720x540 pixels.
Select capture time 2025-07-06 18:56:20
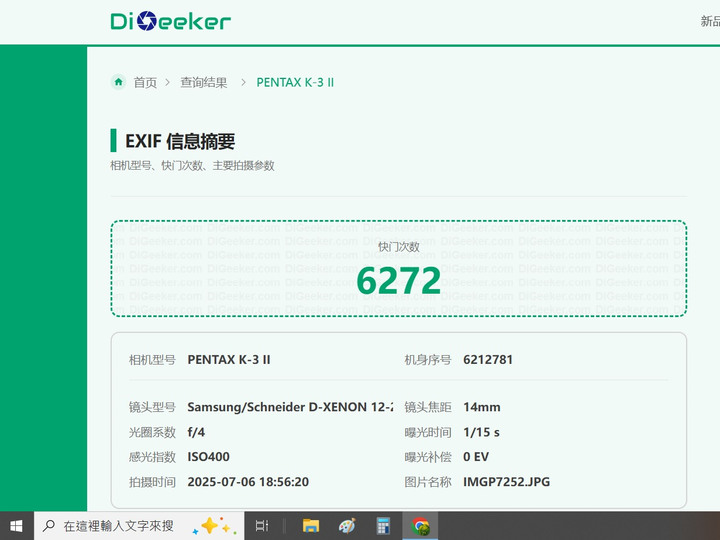pos(248,482)
